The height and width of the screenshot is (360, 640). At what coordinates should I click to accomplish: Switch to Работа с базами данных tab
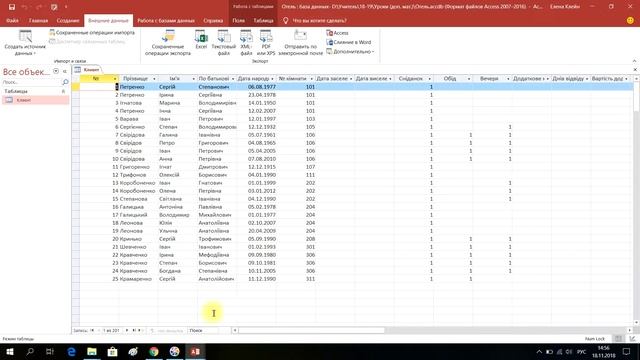tap(166, 20)
